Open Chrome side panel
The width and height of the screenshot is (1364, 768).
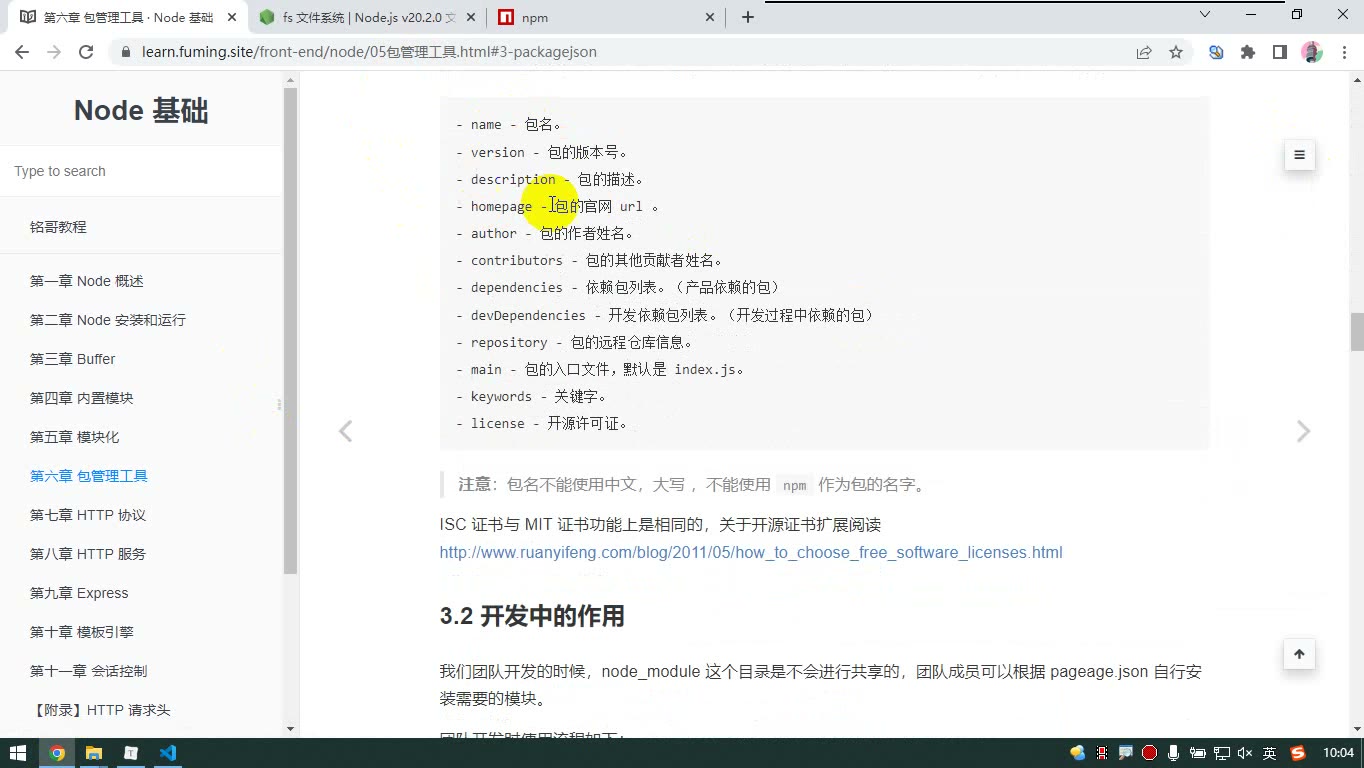[1279, 52]
